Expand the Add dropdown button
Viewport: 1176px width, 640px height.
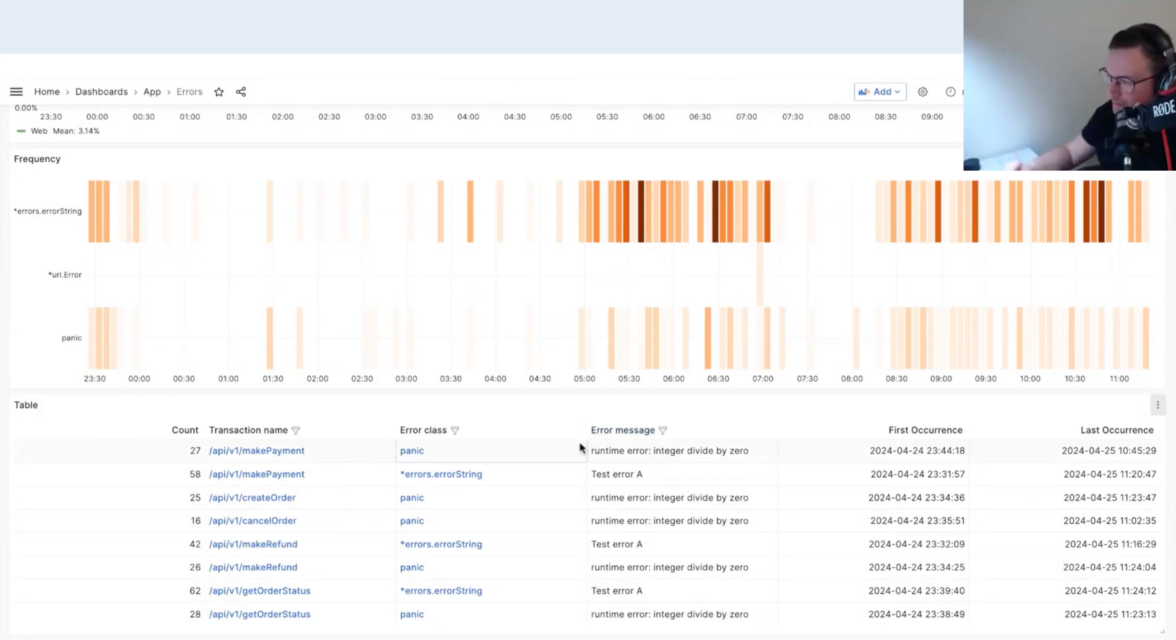point(880,92)
